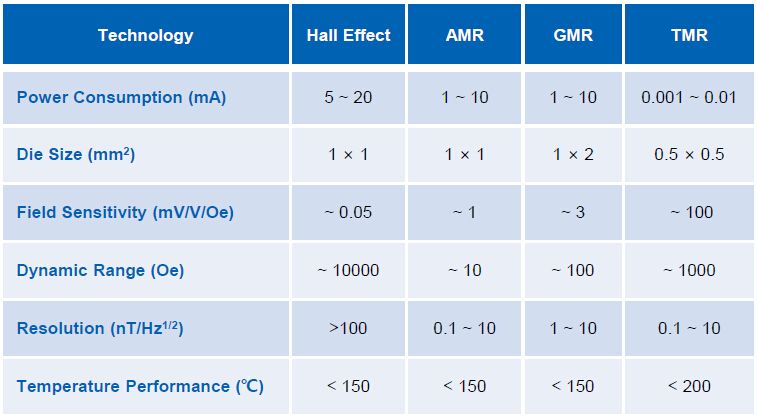Select the Resolution row label

click(100, 328)
